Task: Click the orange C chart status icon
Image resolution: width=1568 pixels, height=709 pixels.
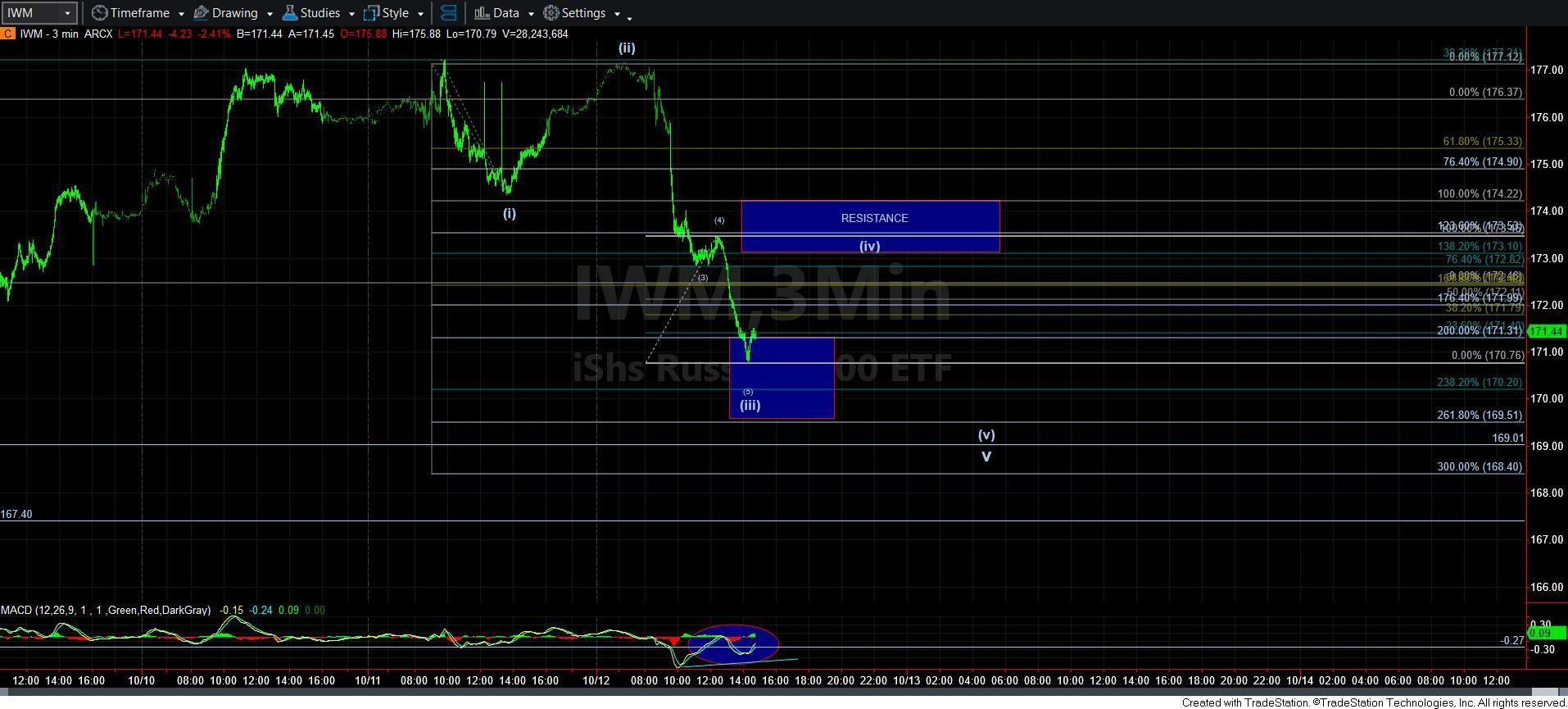Action: point(7,34)
